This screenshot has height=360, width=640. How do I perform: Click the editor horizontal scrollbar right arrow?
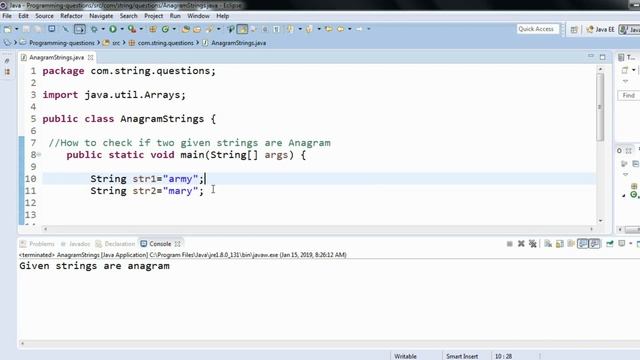coord(591,229)
